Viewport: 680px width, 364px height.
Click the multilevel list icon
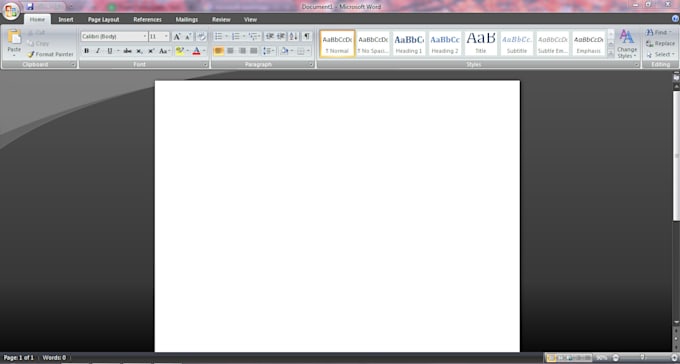click(x=253, y=36)
